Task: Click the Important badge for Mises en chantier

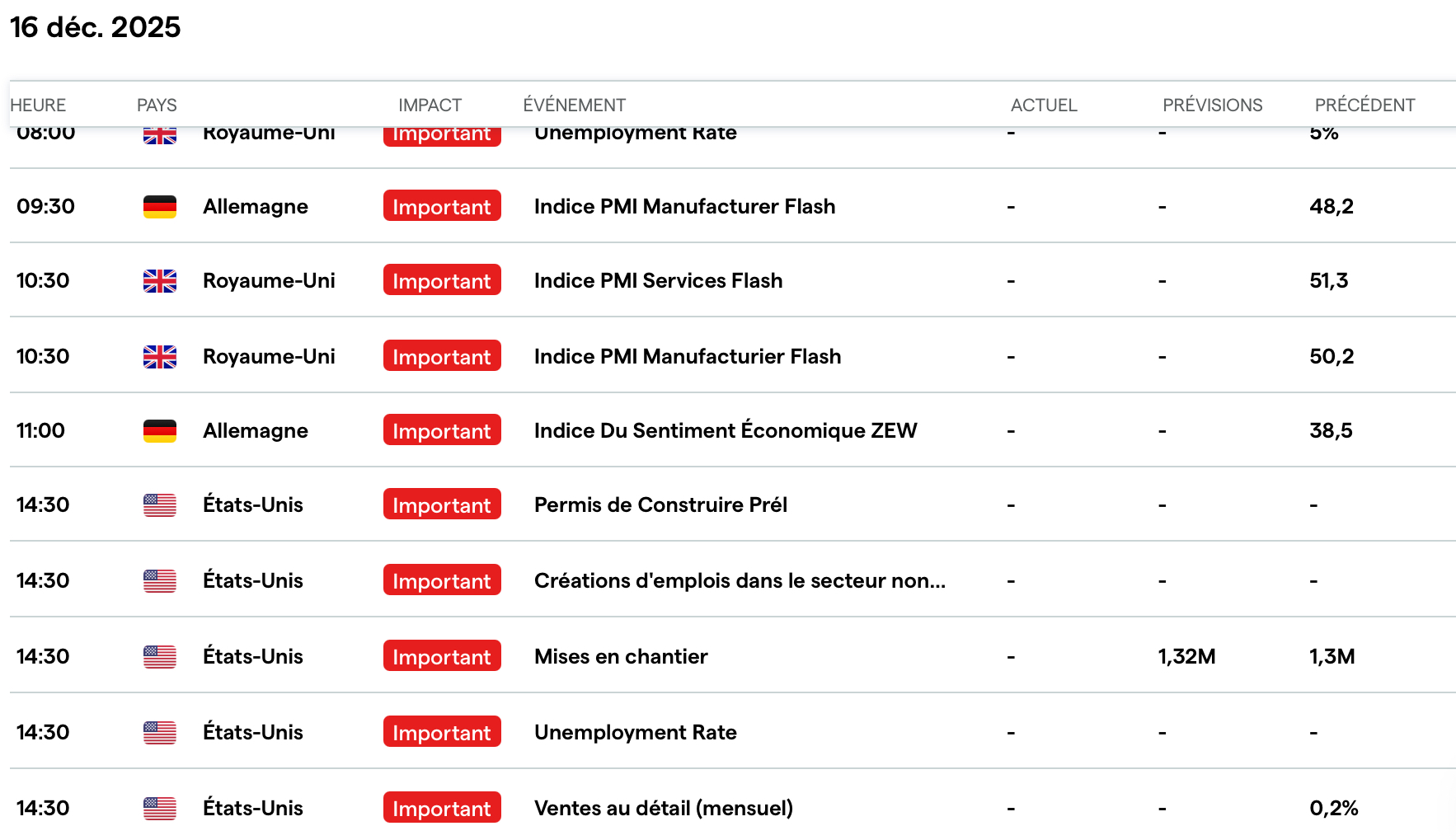Action: point(442,656)
